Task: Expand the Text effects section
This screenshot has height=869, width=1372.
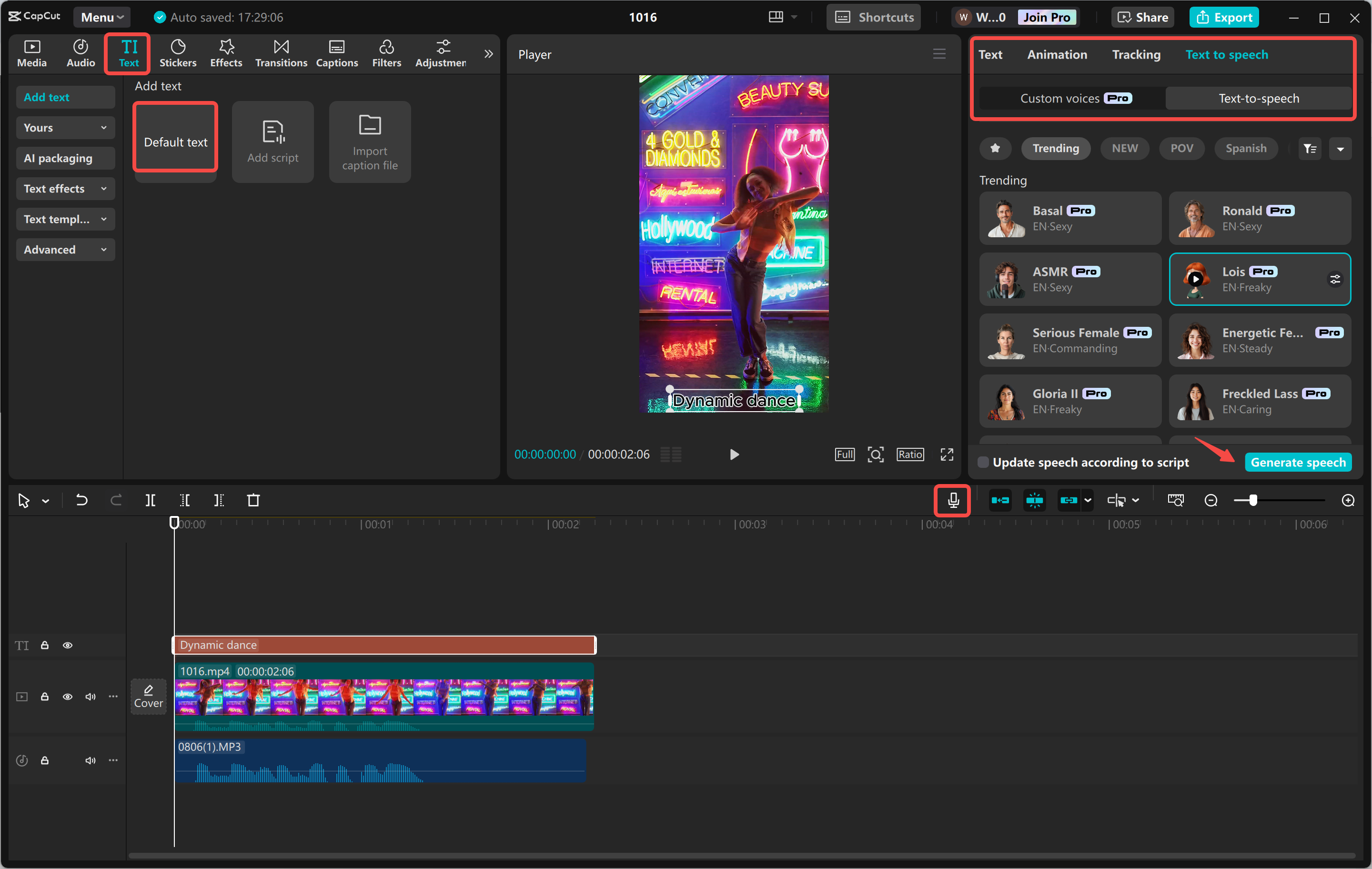Action: pos(65,189)
